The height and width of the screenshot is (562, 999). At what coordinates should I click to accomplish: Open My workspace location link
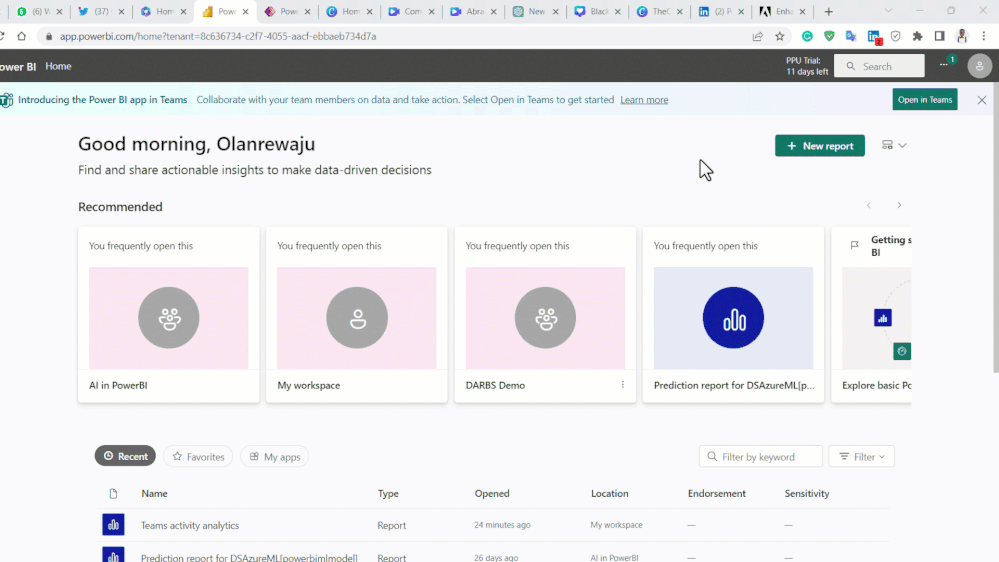pos(616,525)
